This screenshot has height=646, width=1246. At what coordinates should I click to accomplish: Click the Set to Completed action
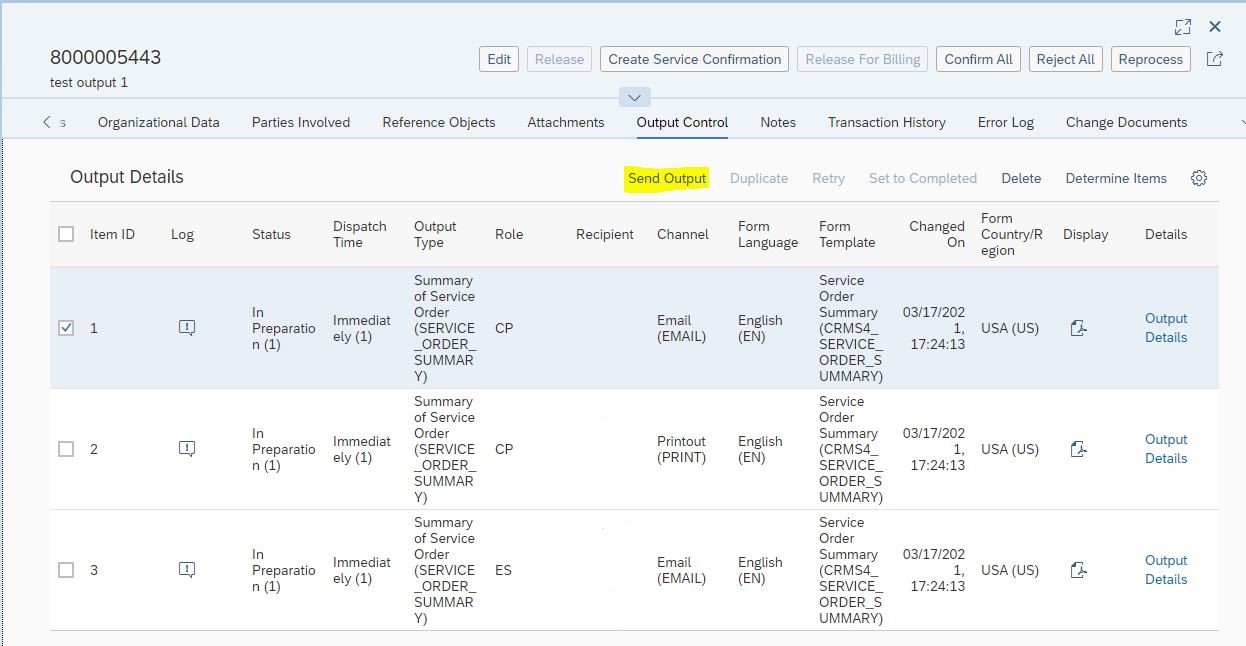pyautogui.click(x=923, y=178)
